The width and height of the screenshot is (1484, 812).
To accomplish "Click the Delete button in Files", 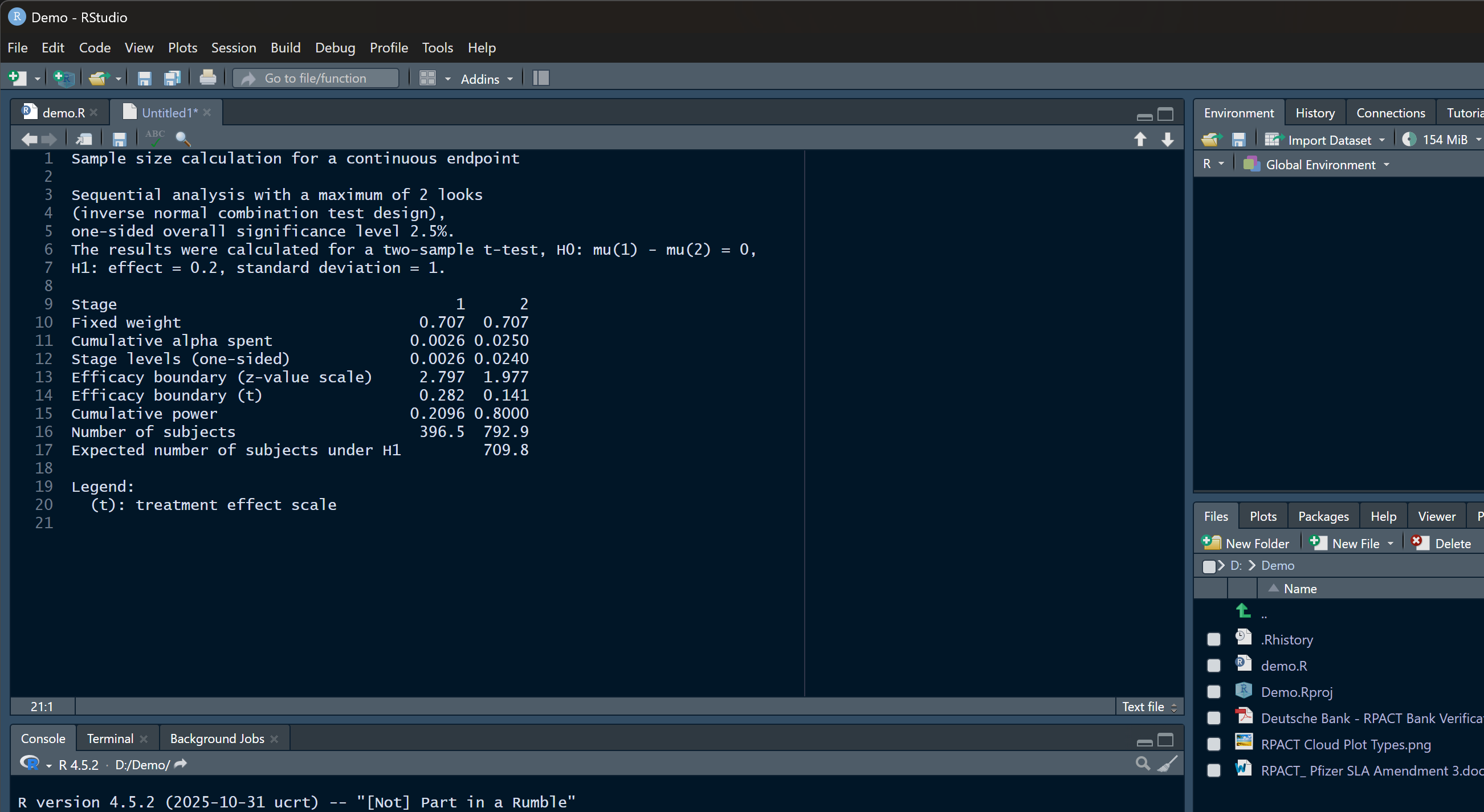I will coord(1441,543).
